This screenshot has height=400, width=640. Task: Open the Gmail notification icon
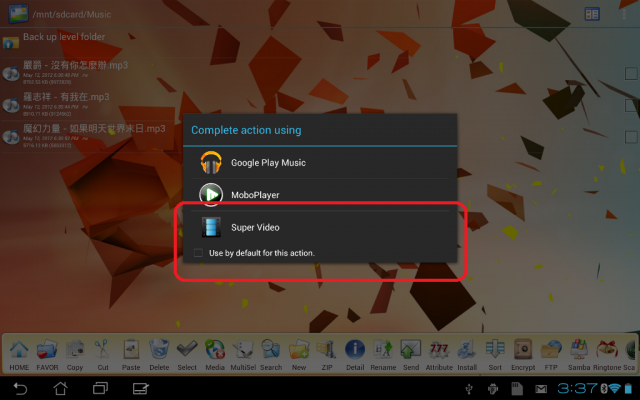pyautogui.click(x=541, y=389)
